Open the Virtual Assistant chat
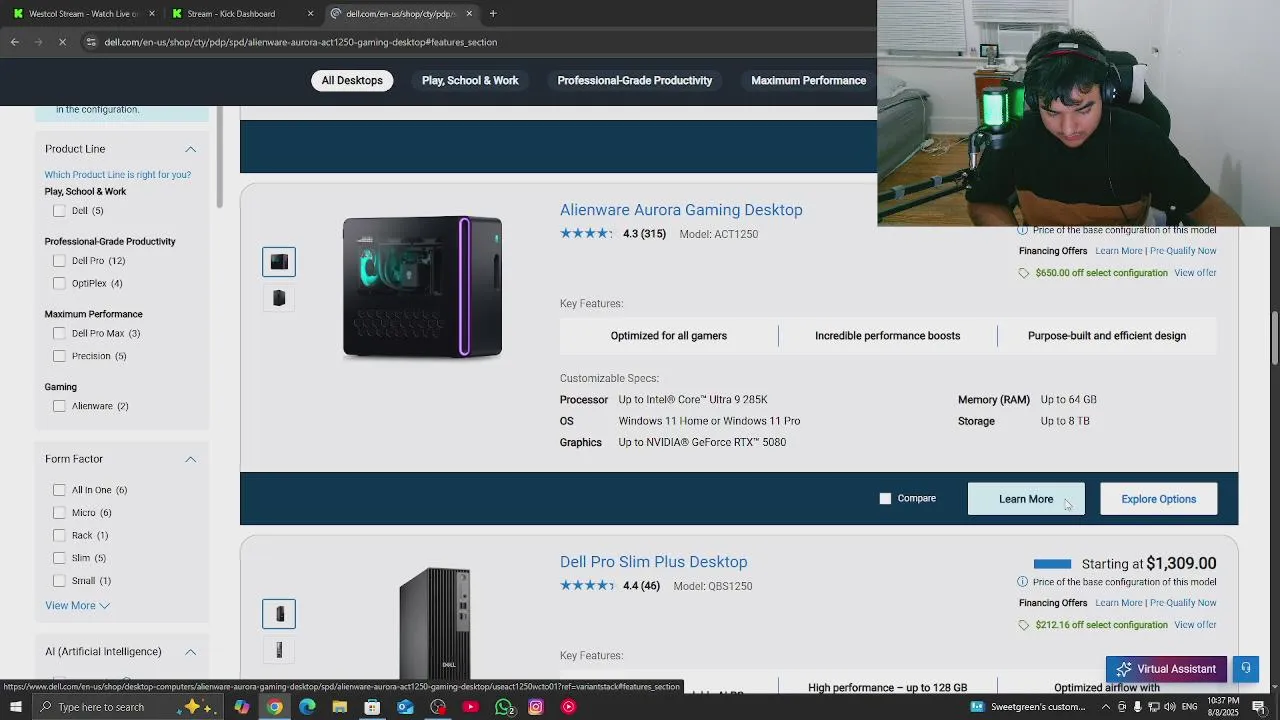Viewport: 1280px width, 720px height. coord(1166,669)
